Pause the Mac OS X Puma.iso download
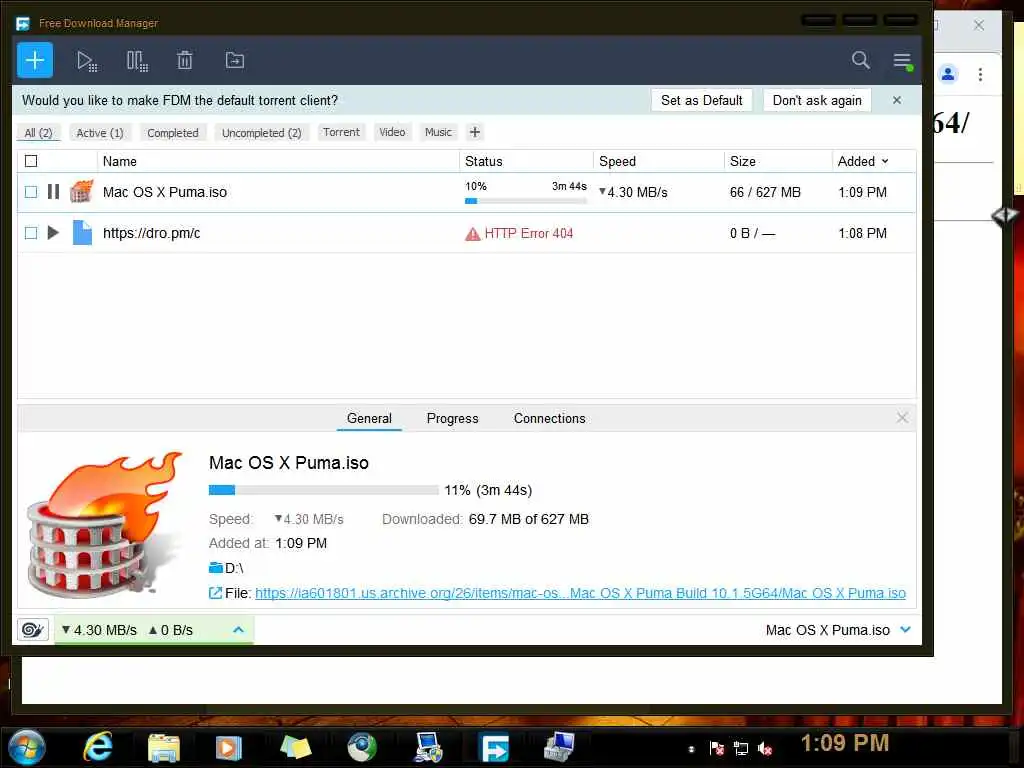This screenshot has height=768, width=1024. click(x=54, y=191)
